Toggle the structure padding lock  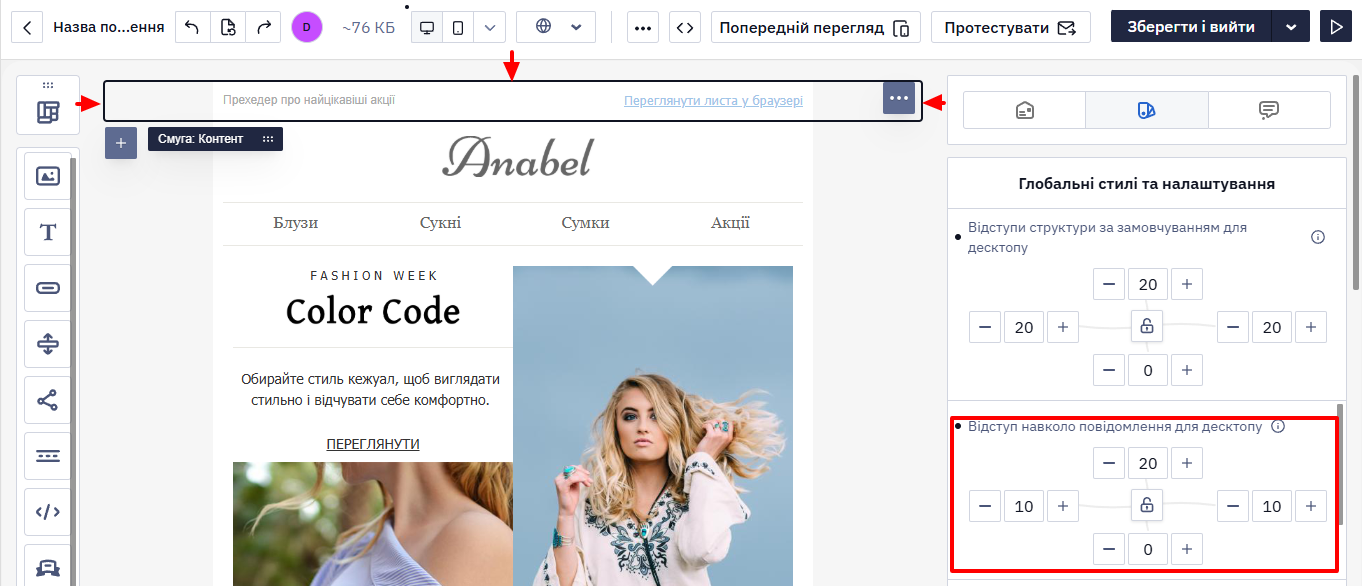pyautogui.click(x=1147, y=326)
